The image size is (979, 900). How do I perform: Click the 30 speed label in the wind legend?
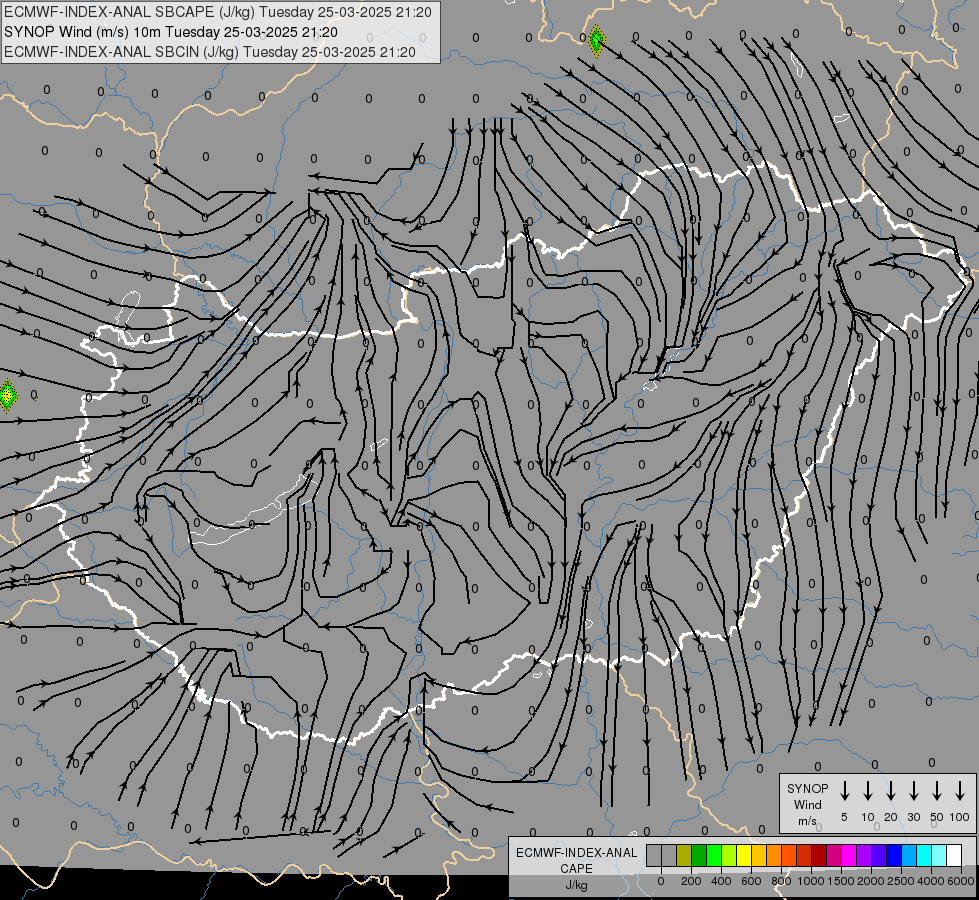[913, 817]
